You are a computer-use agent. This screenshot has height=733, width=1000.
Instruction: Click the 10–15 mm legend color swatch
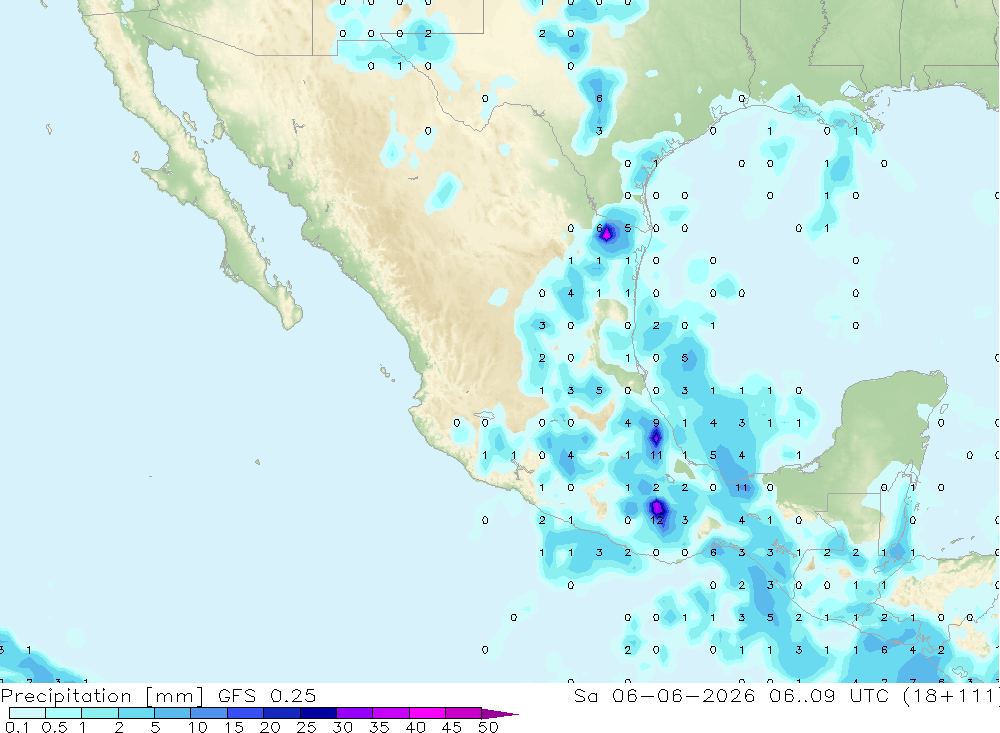[209, 713]
